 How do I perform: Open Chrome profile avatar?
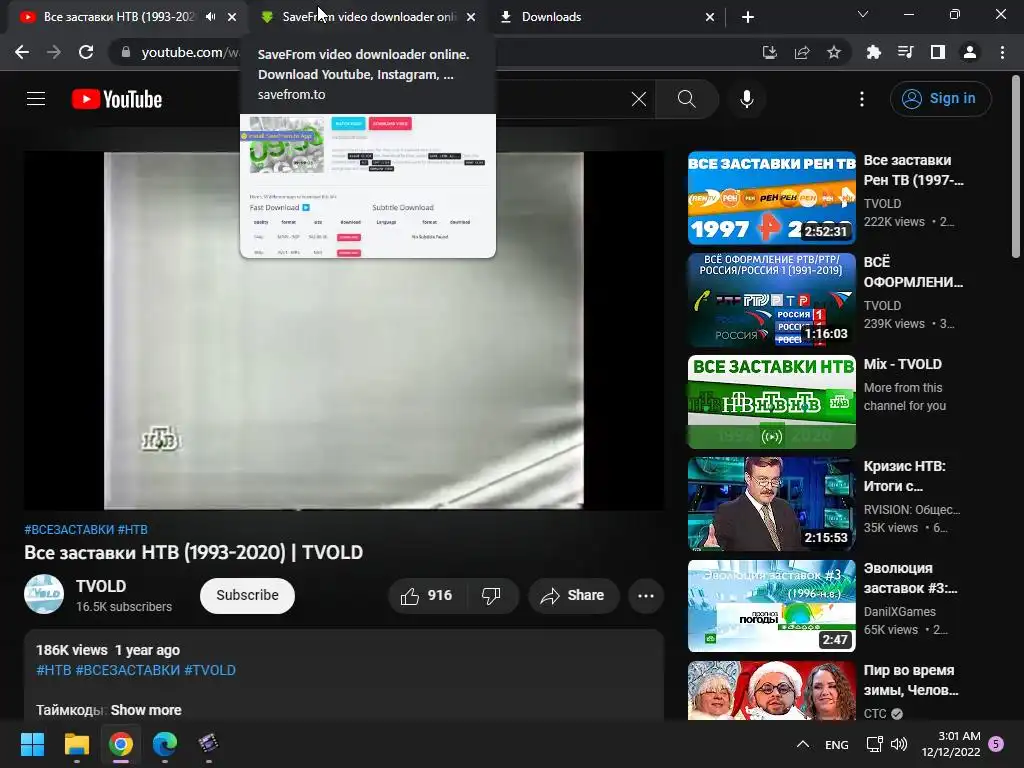coord(970,52)
